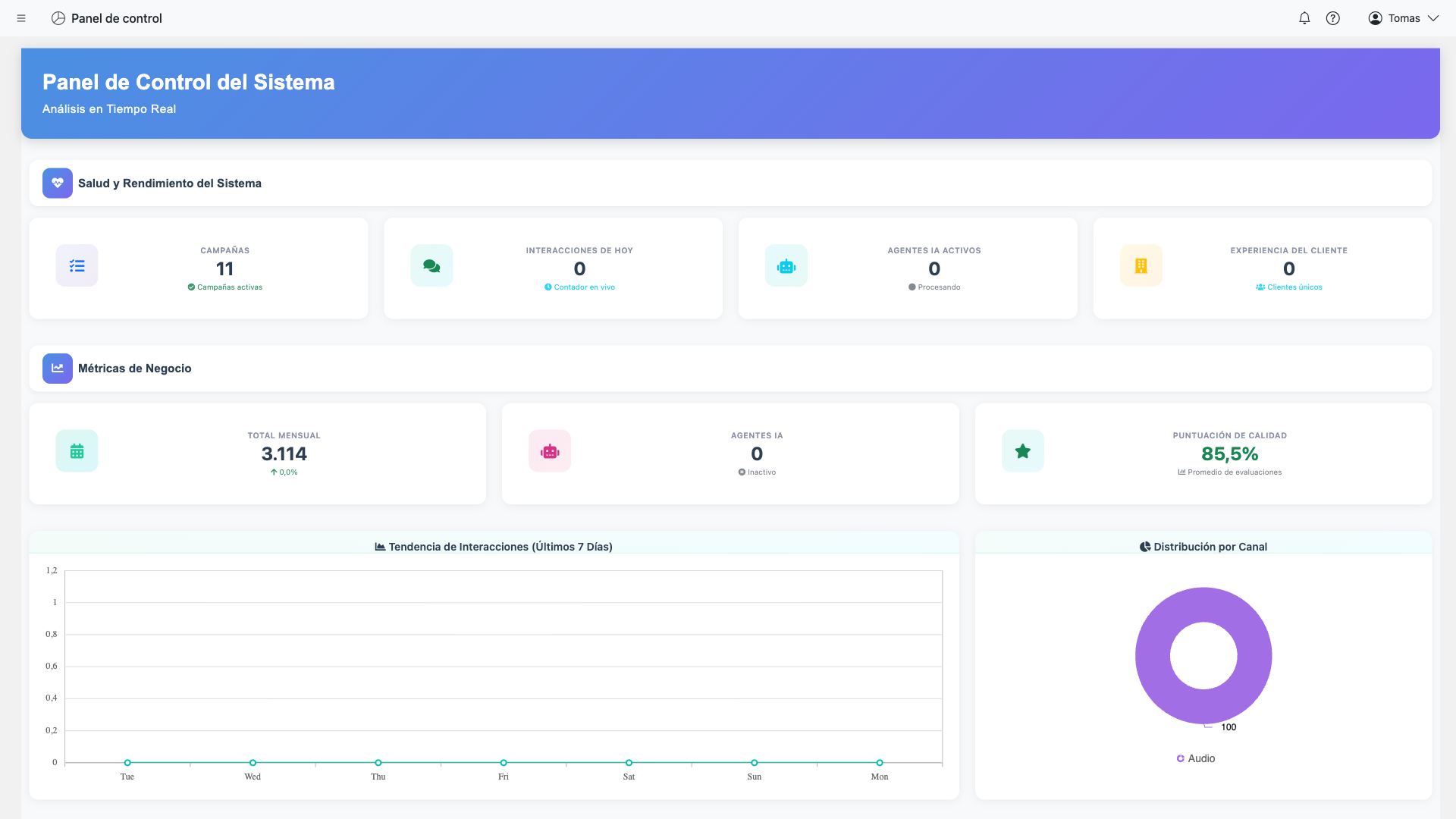Click the Campañas activas label
The image size is (1456, 819).
224,287
